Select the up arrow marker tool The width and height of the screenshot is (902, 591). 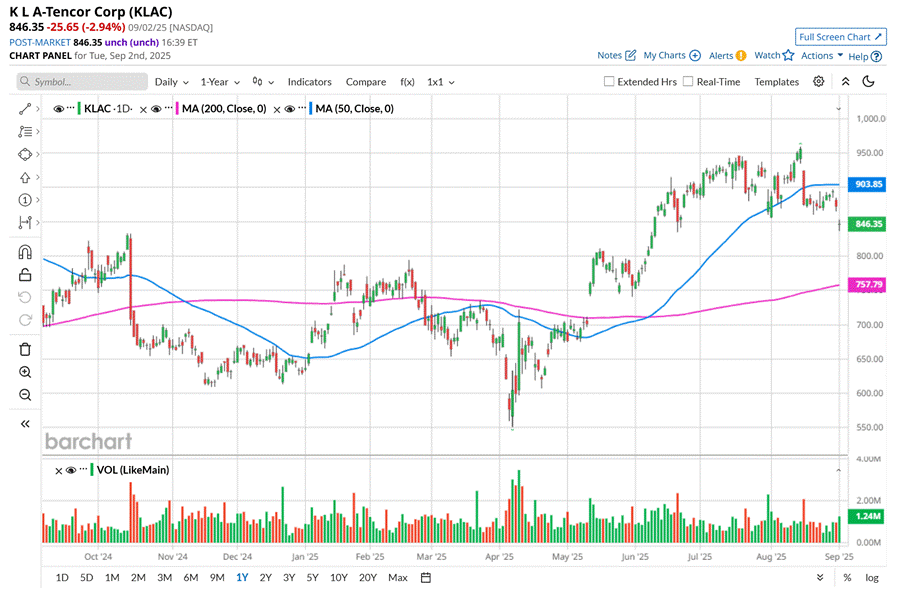click(25, 177)
